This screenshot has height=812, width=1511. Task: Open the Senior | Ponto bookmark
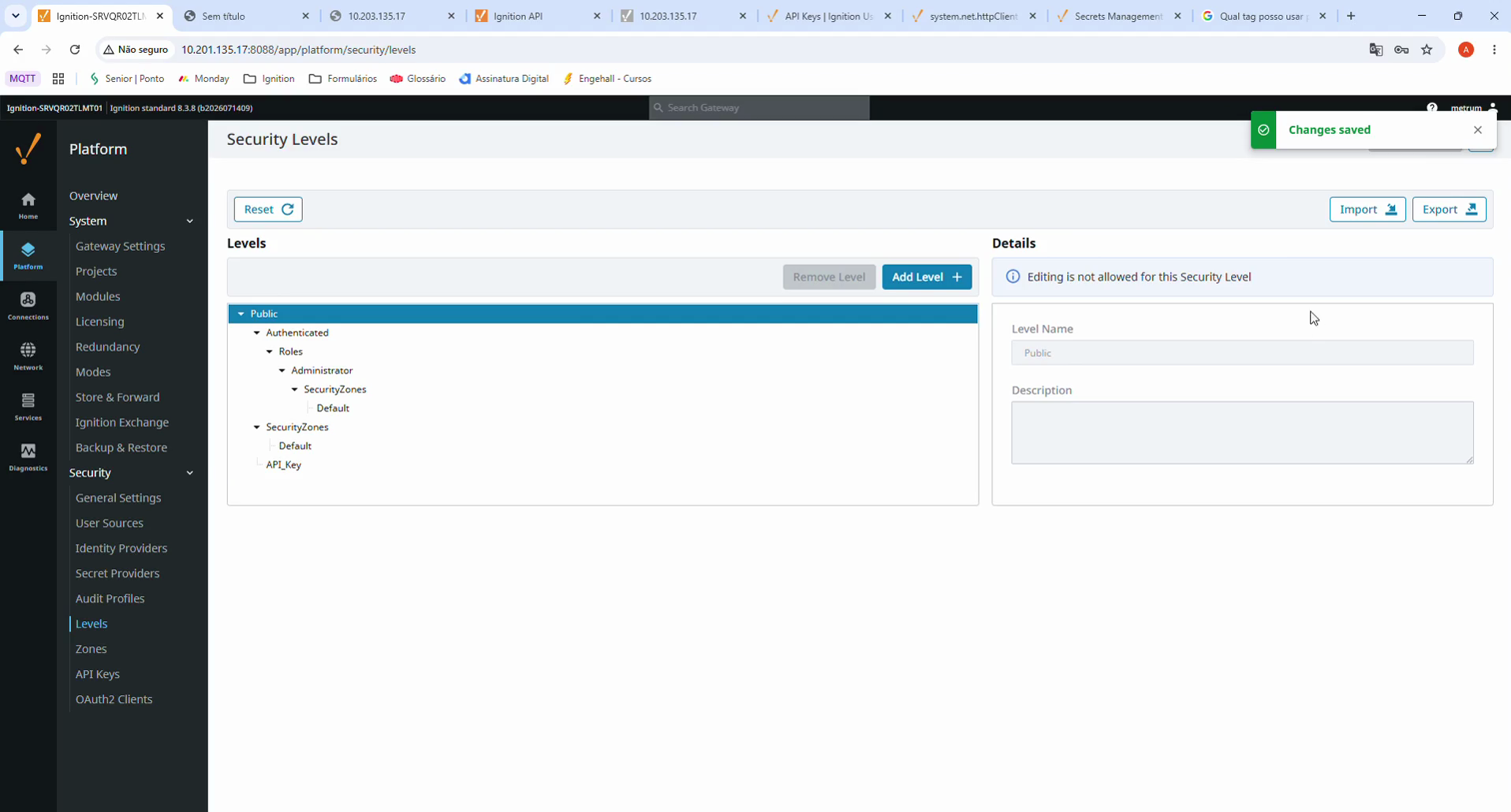point(127,79)
